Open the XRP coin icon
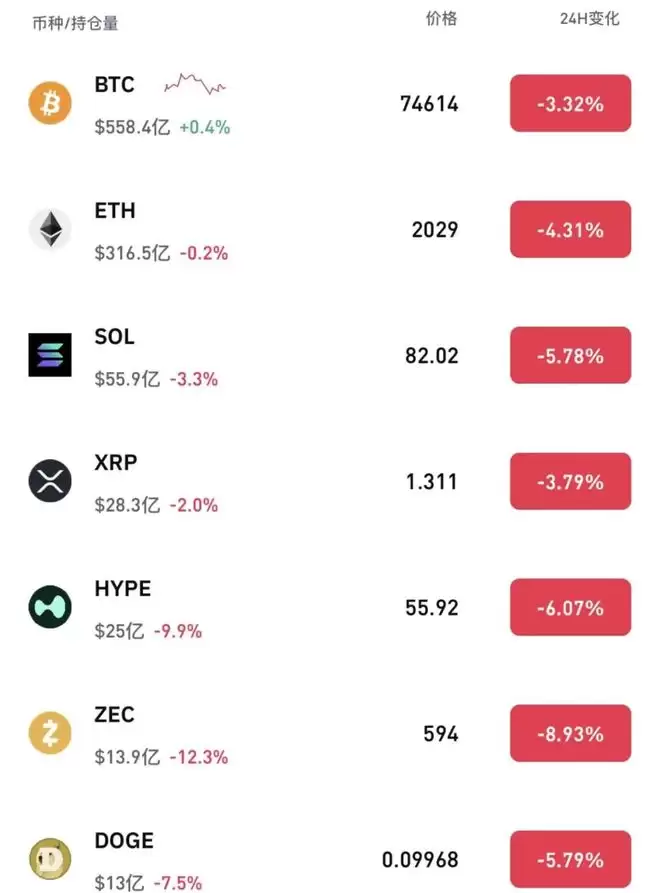The image size is (660, 893). (x=50, y=481)
